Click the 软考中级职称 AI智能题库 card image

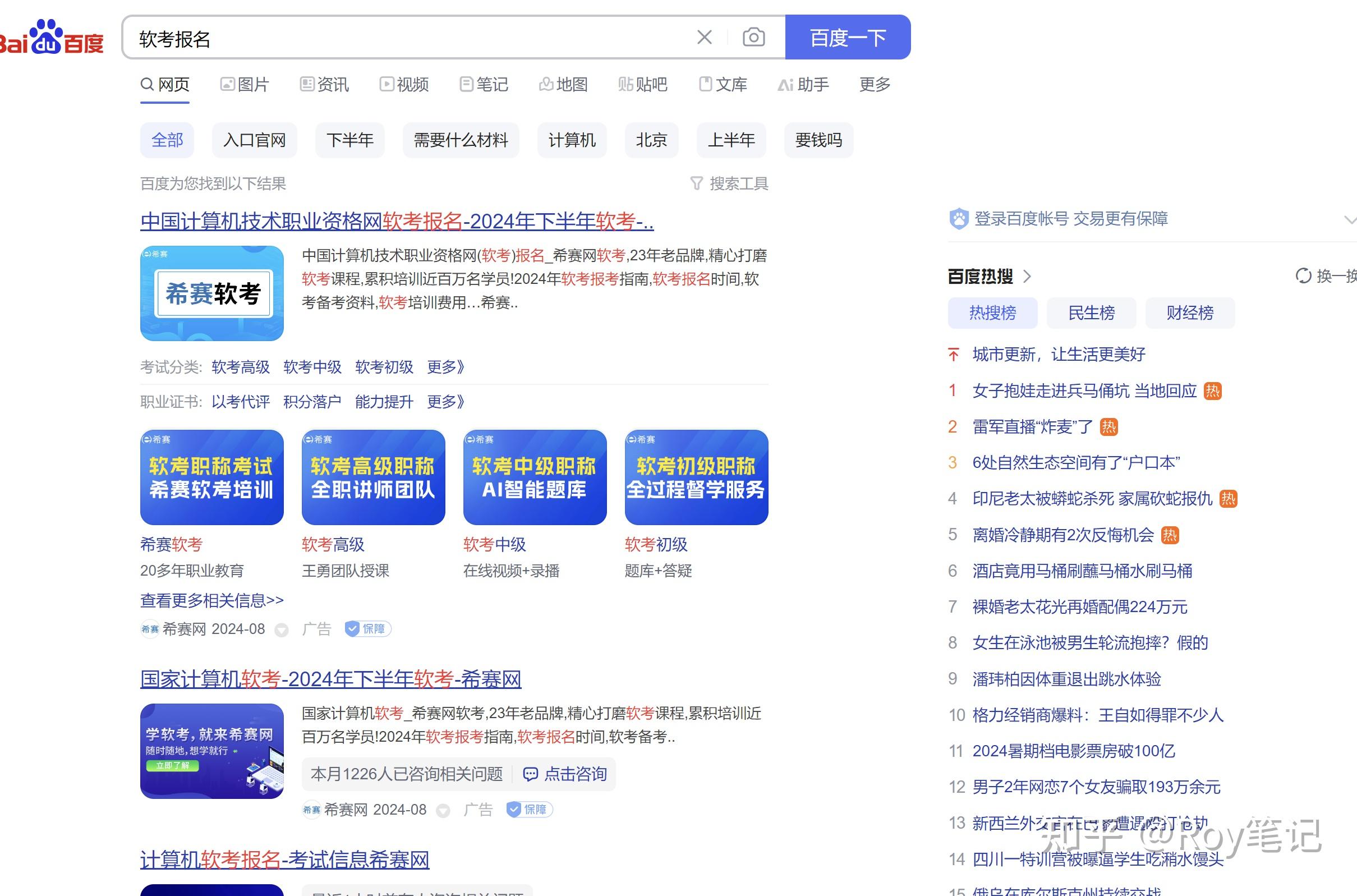tap(535, 477)
